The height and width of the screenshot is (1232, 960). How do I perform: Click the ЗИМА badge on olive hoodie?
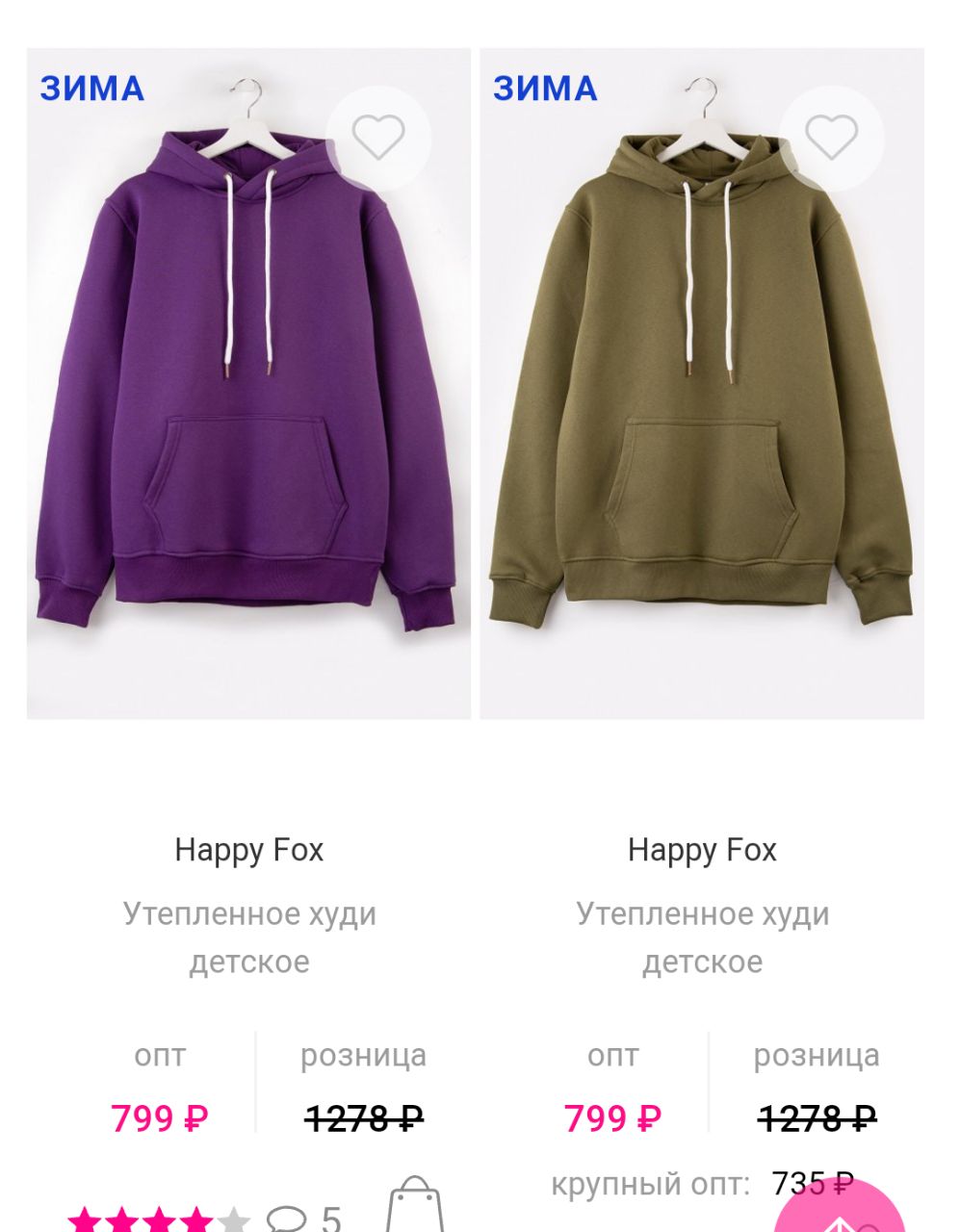click(545, 89)
